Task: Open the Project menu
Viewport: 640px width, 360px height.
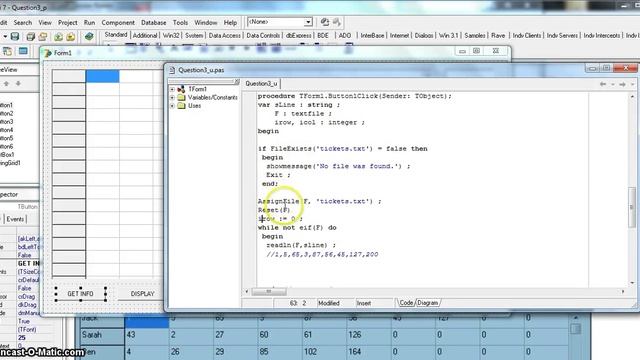Action: coord(67,22)
